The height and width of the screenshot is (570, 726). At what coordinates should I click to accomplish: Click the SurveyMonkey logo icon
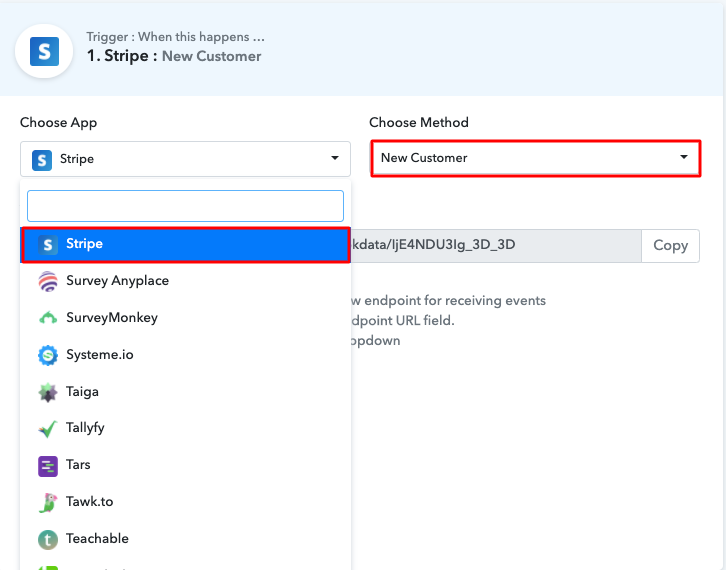pyautogui.click(x=48, y=318)
